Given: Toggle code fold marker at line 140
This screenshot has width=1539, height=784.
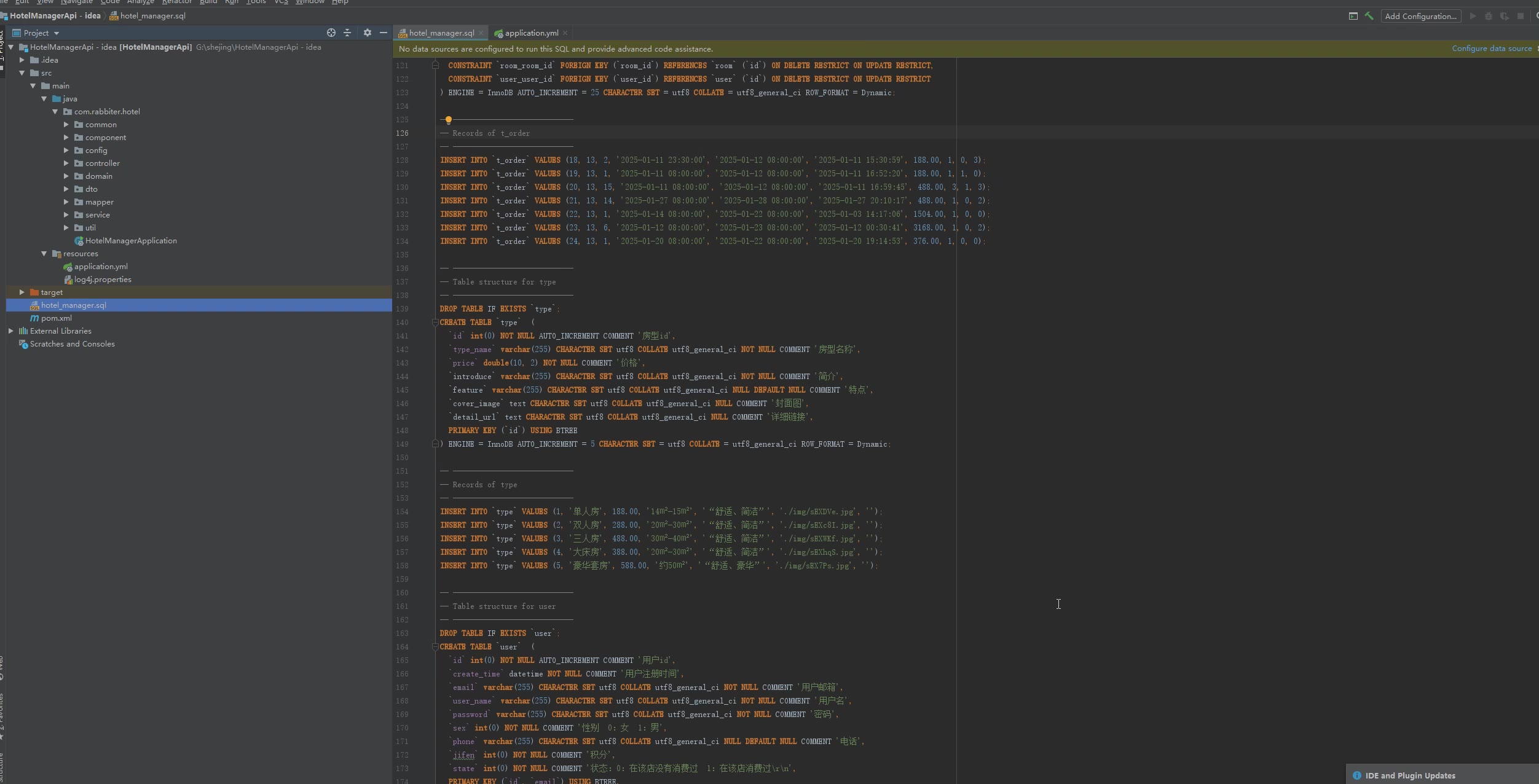Looking at the screenshot, I should 435,322.
